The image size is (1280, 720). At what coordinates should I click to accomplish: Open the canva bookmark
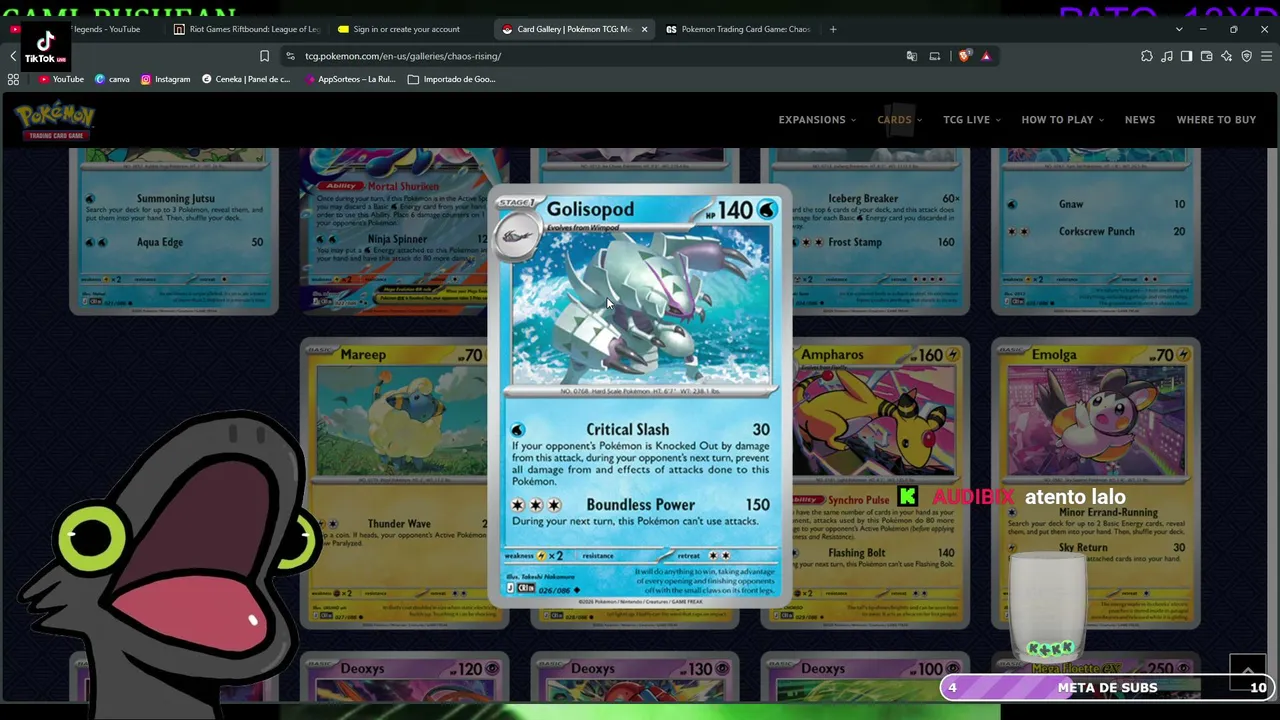coord(112,79)
